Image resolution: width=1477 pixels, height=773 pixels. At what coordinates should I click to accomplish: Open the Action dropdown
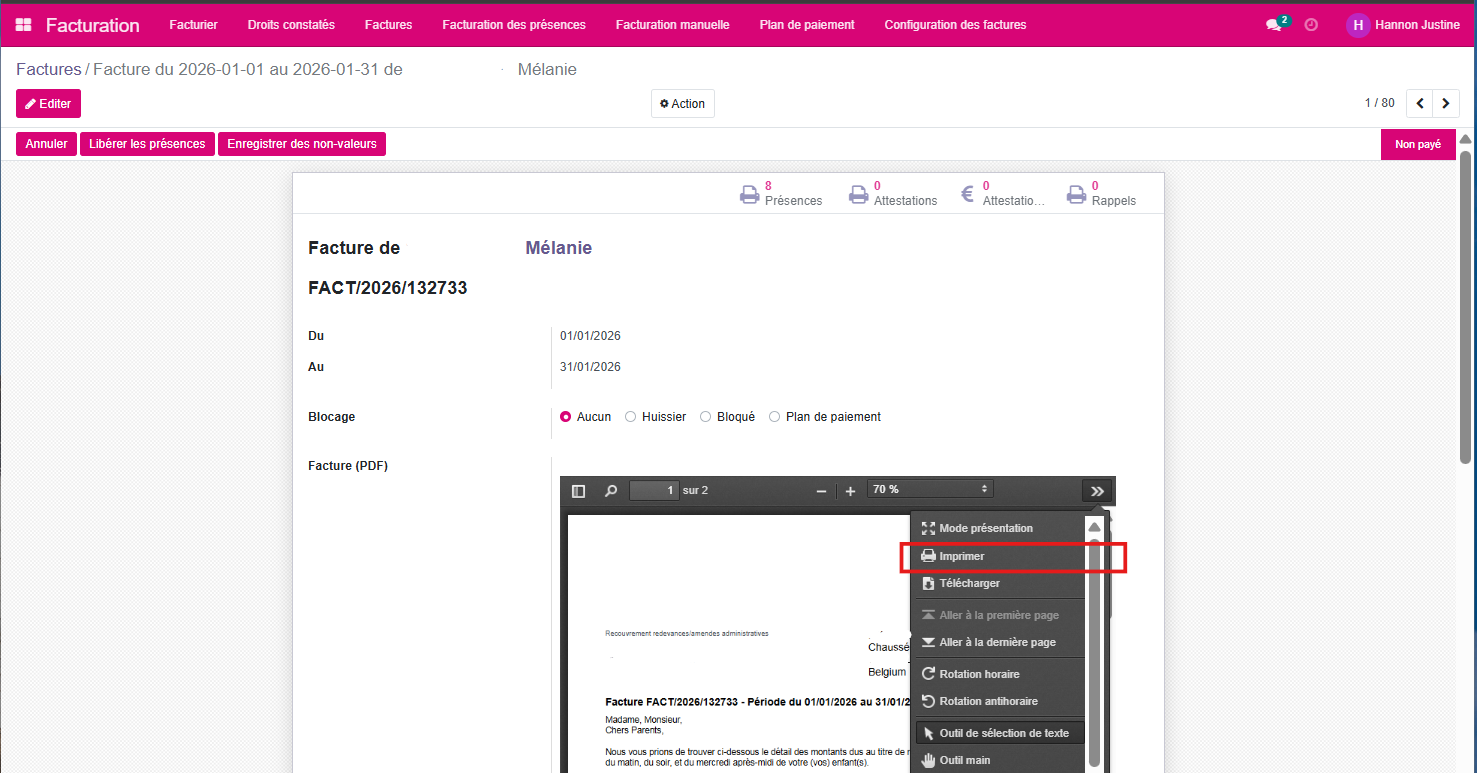click(x=682, y=104)
